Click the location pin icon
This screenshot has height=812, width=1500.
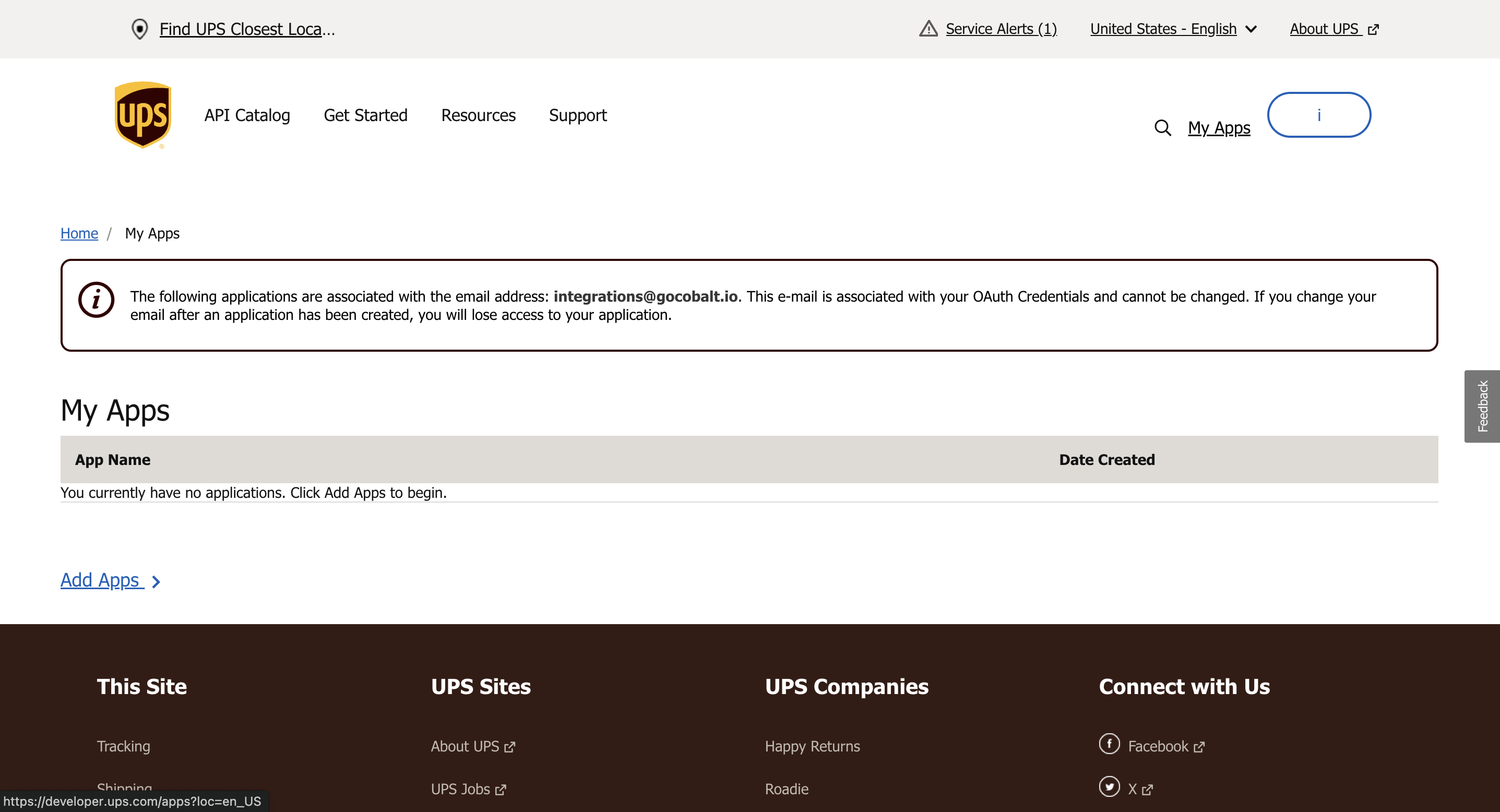click(140, 29)
